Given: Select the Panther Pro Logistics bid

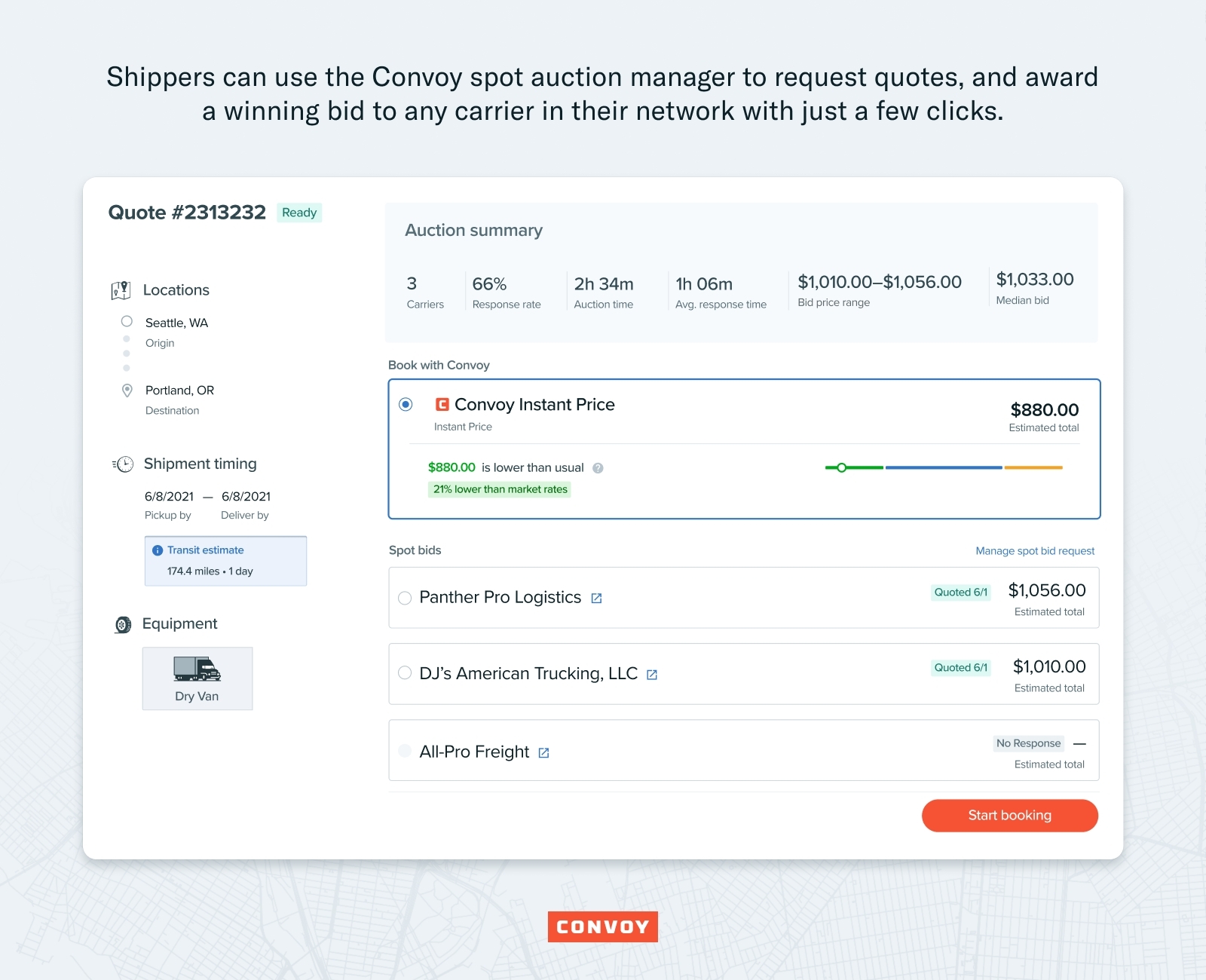Looking at the screenshot, I should click(x=404, y=597).
